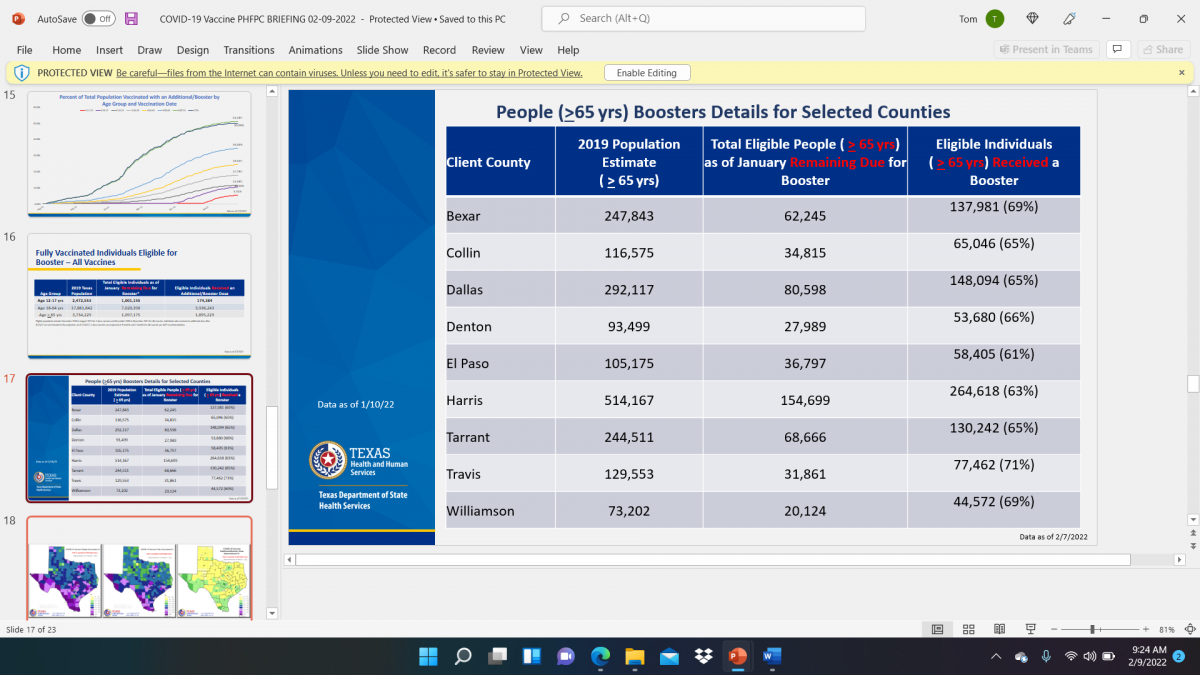Click the microphone icon in system tray
The image size is (1200, 675).
[x=1047, y=657]
